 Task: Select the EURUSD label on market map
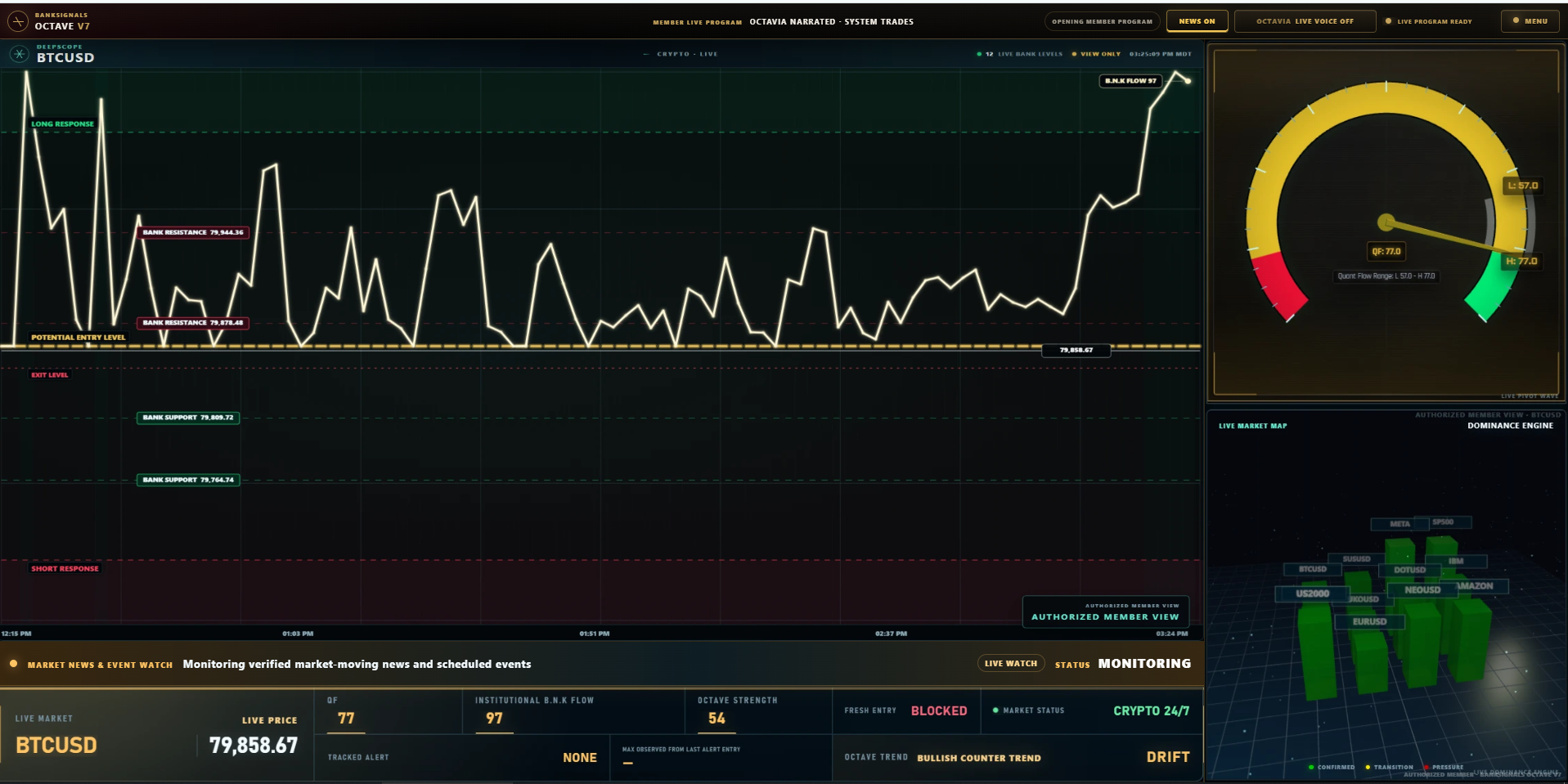click(x=1369, y=621)
